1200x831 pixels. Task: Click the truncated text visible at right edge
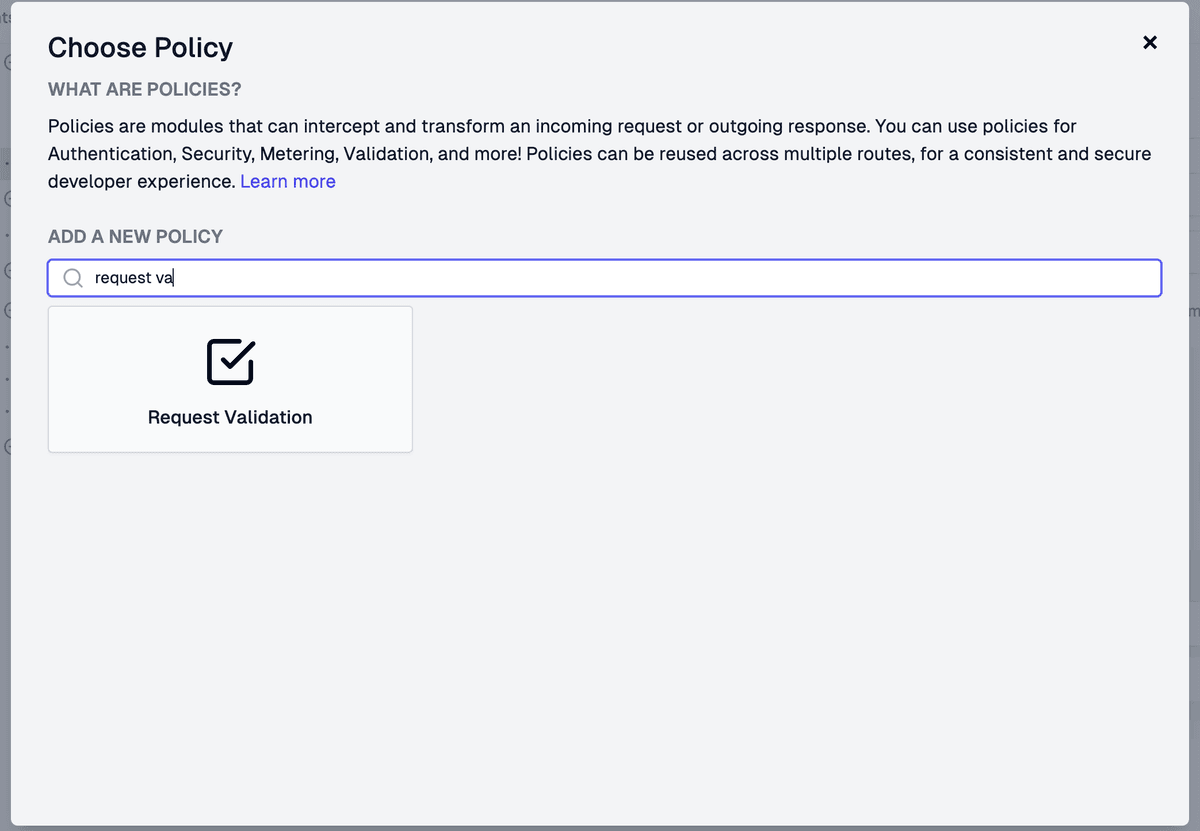tap(1192, 312)
